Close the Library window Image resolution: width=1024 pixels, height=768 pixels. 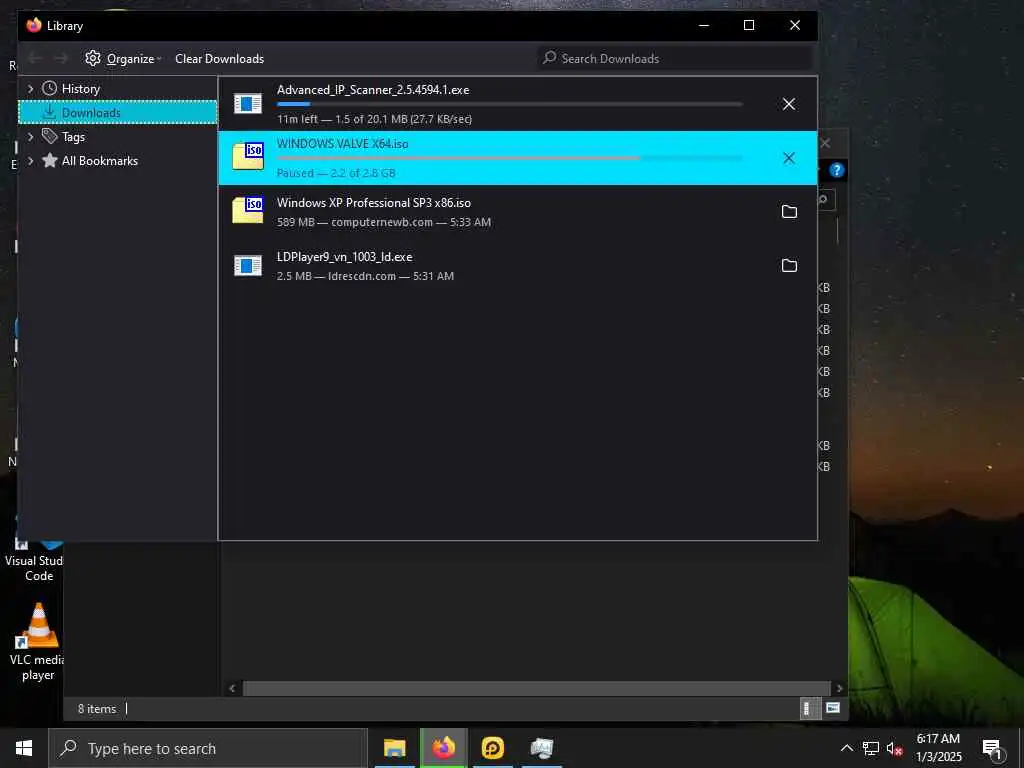795,25
